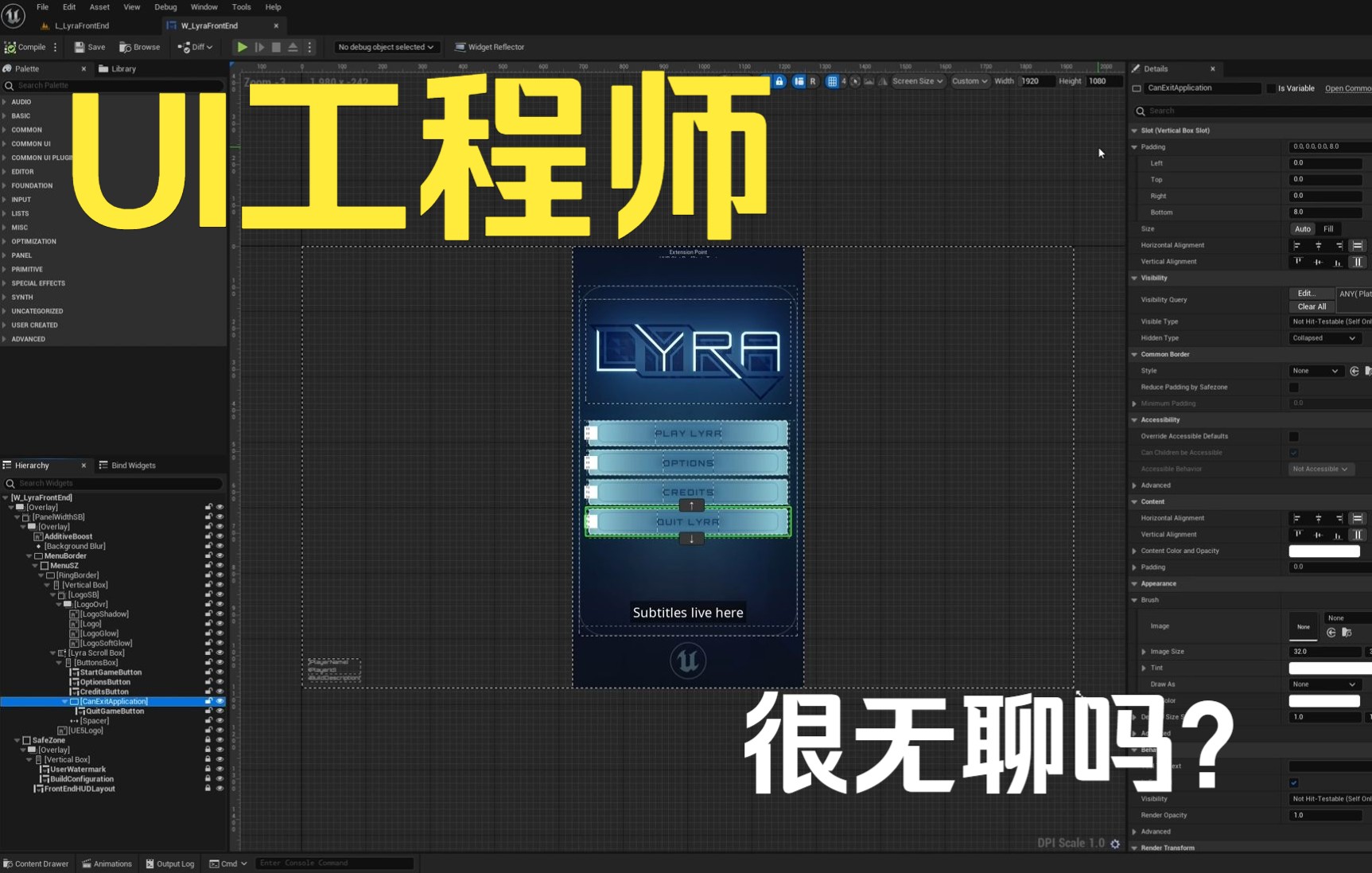
Task: Align right in slot Horizontal Alignment
Action: click(x=1339, y=245)
